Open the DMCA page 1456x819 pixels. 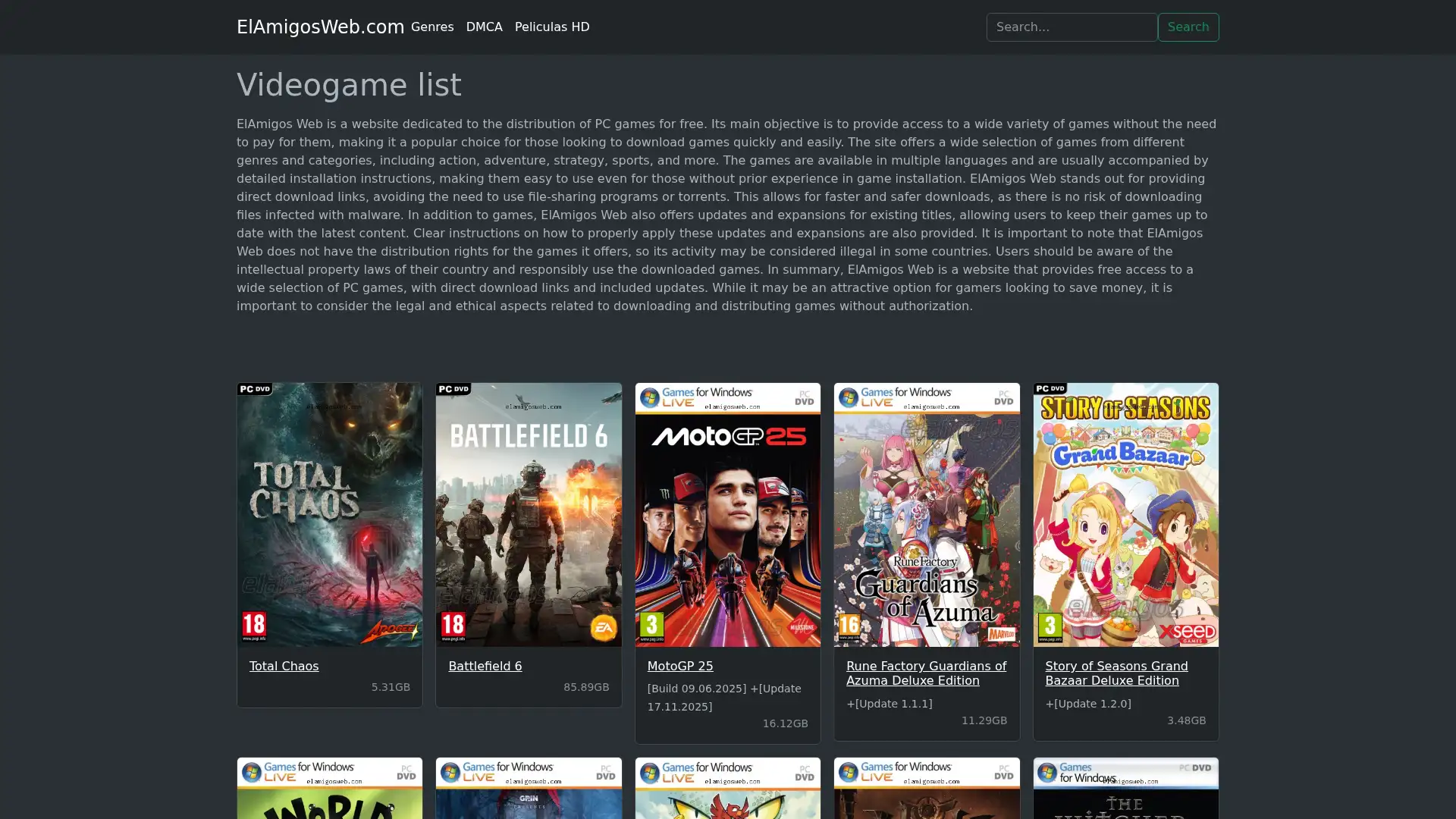pyautogui.click(x=485, y=27)
